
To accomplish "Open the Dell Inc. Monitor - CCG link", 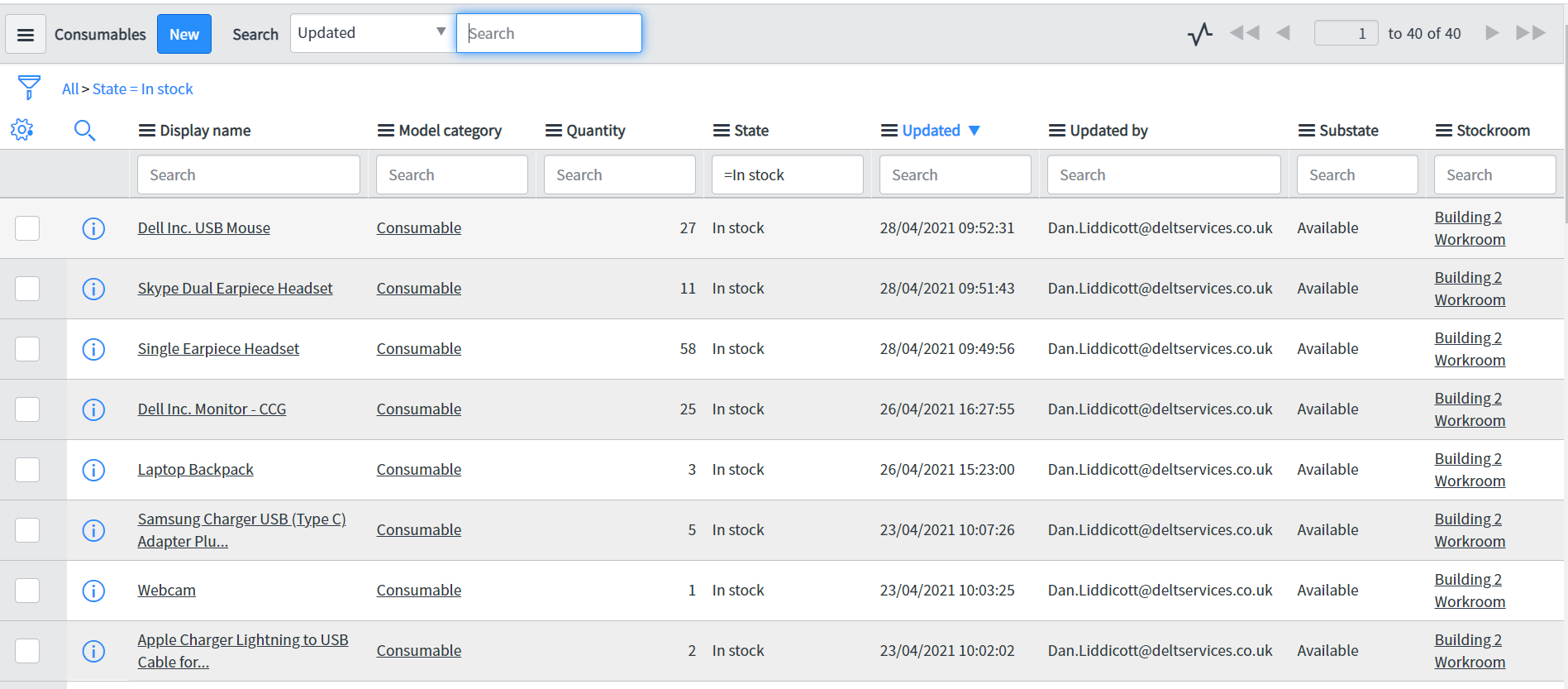I will tap(212, 409).
